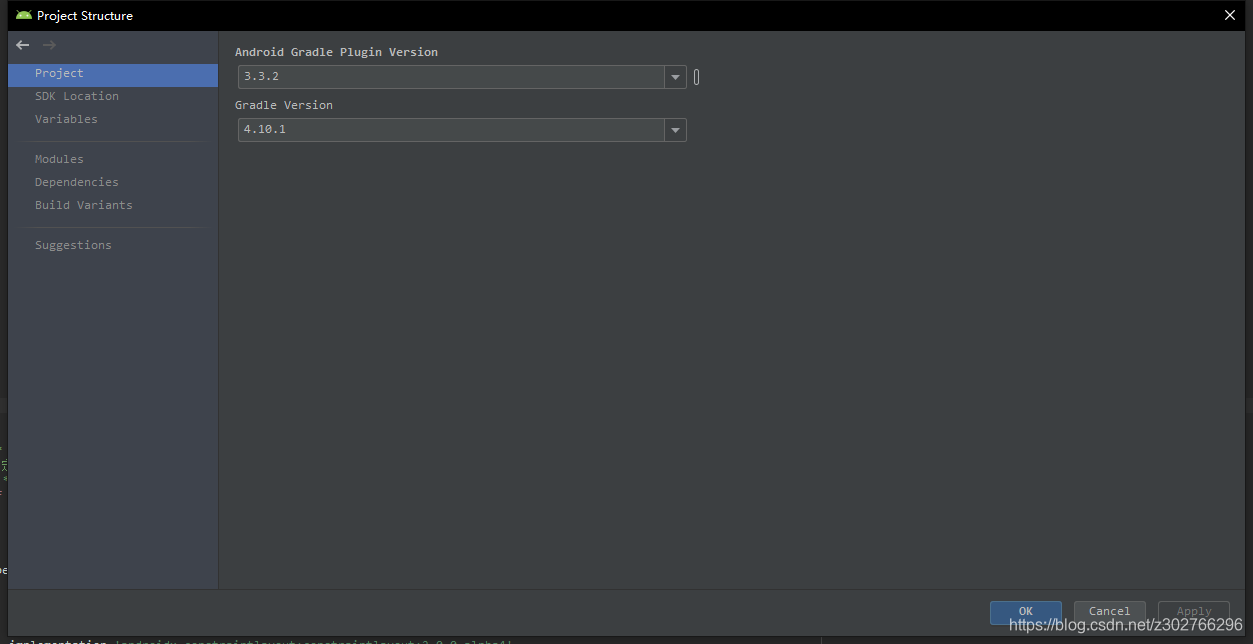Click the small marker beside plugin version field
The height and width of the screenshot is (644, 1253).
[x=697, y=77]
